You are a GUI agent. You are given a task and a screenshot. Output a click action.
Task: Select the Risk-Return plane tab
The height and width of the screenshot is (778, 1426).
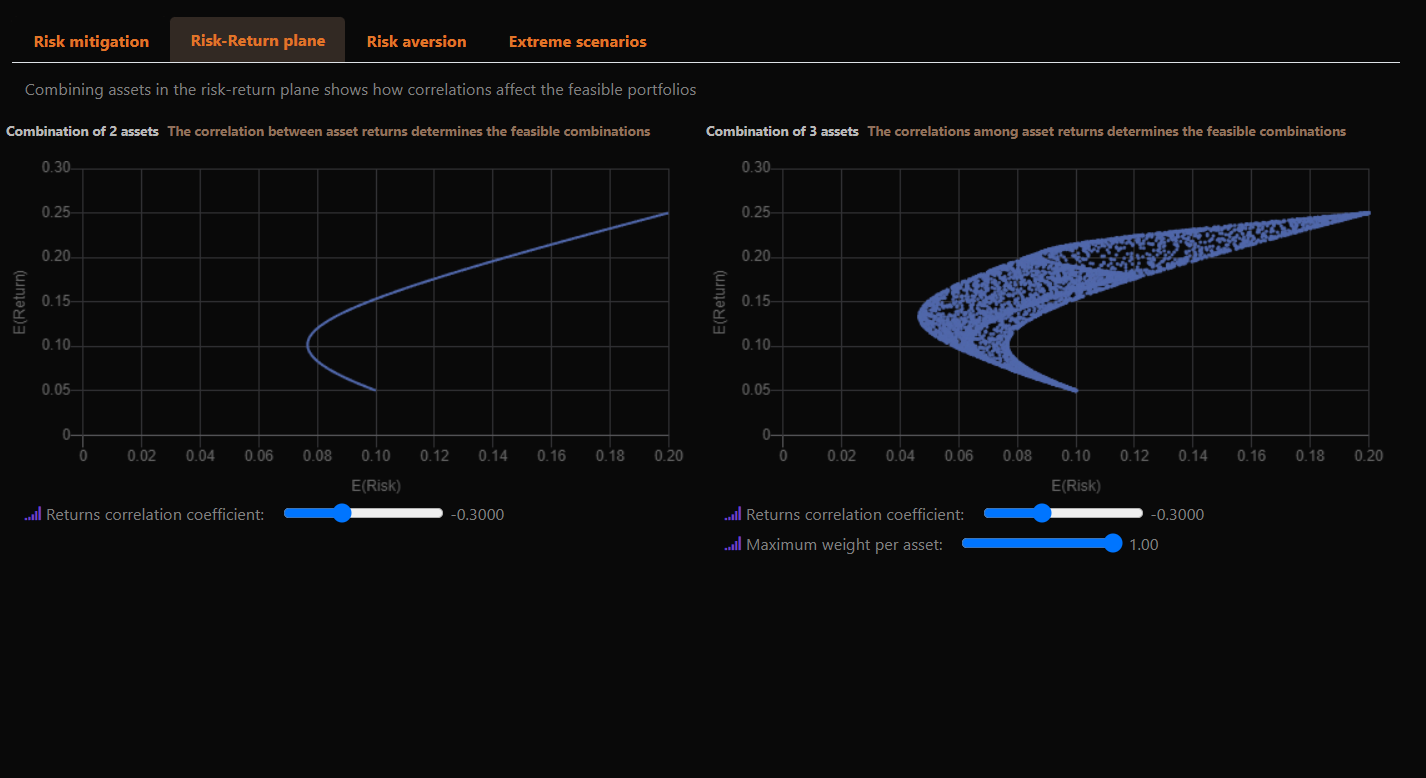tap(257, 41)
